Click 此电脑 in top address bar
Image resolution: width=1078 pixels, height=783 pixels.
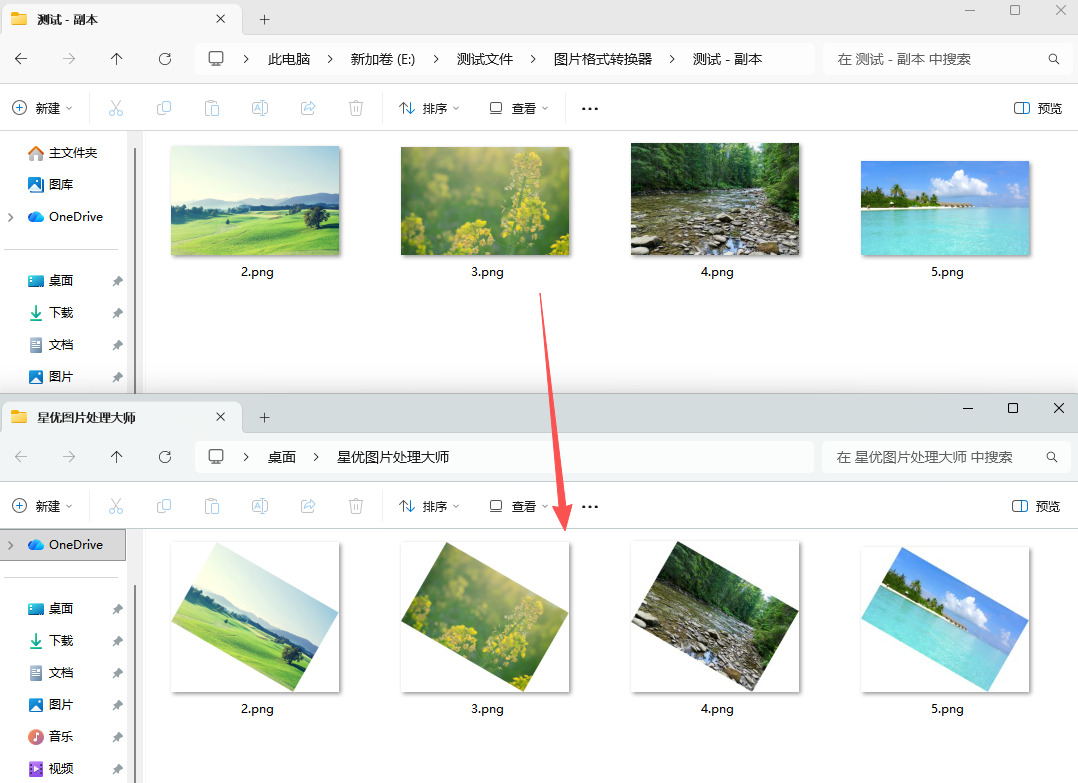point(289,59)
